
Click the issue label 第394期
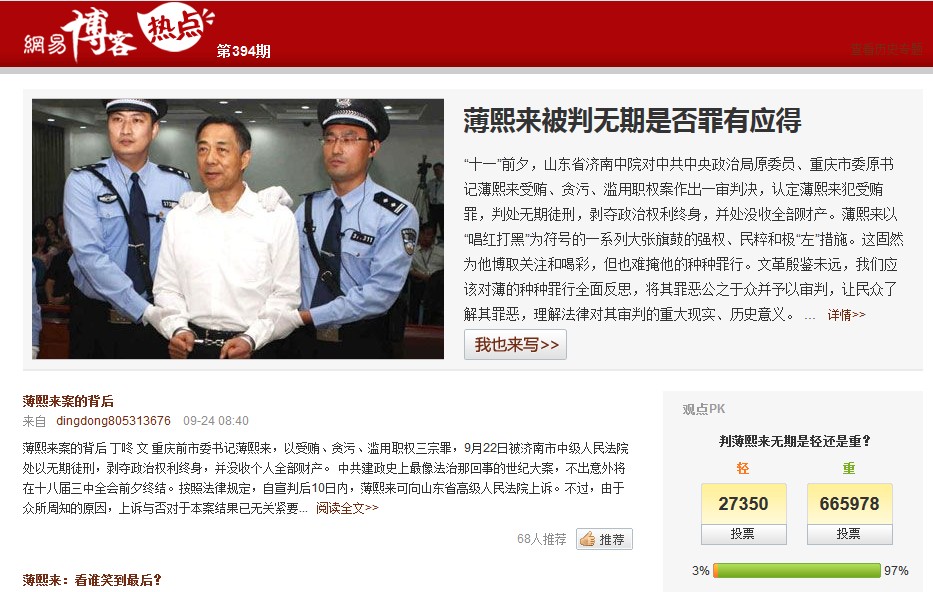(243, 51)
